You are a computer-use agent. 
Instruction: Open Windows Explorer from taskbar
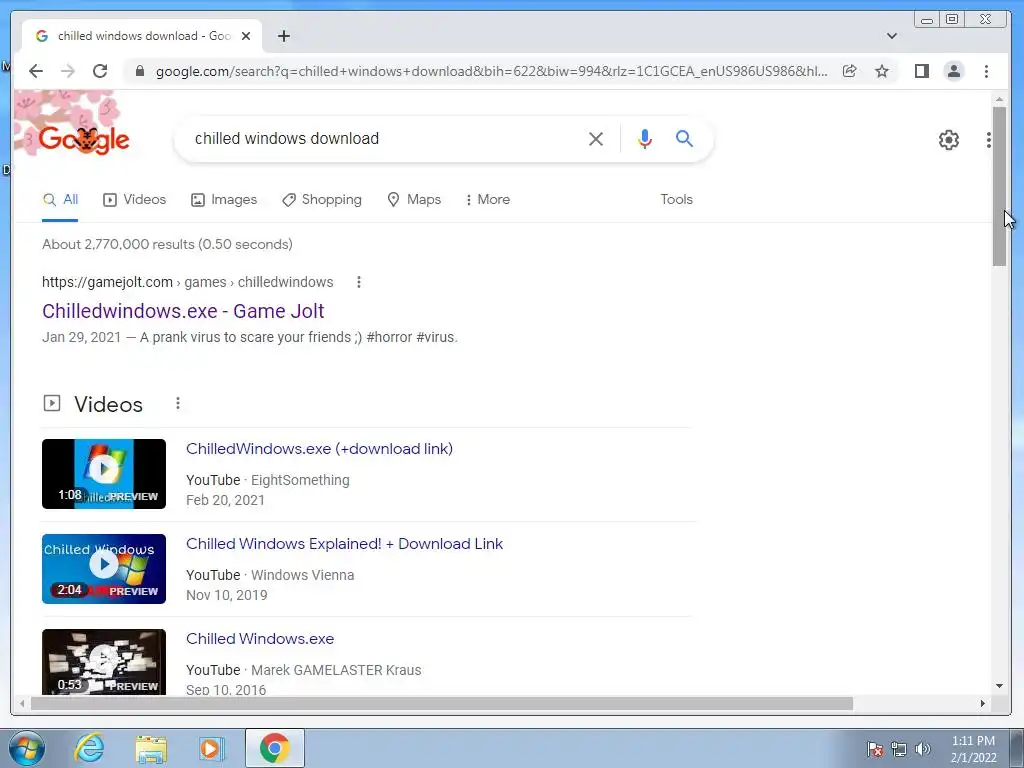click(x=151, y=748)
